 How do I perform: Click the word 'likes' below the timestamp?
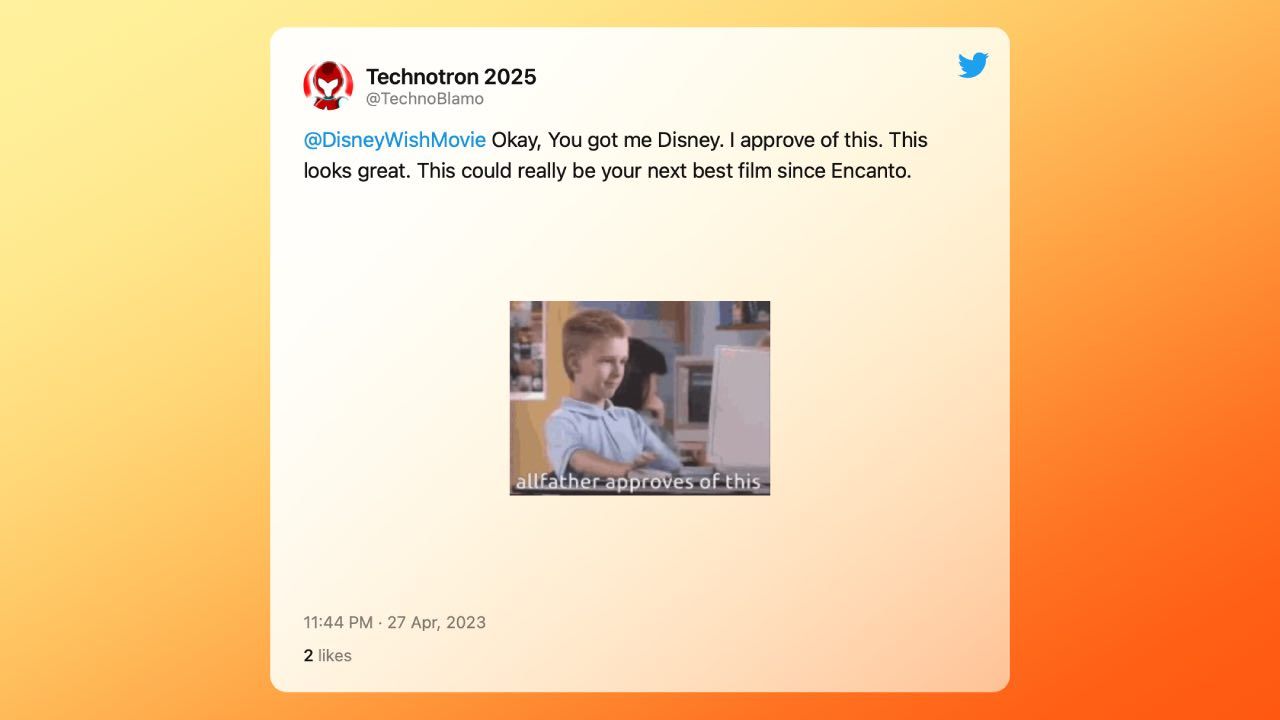pos(335,656)
